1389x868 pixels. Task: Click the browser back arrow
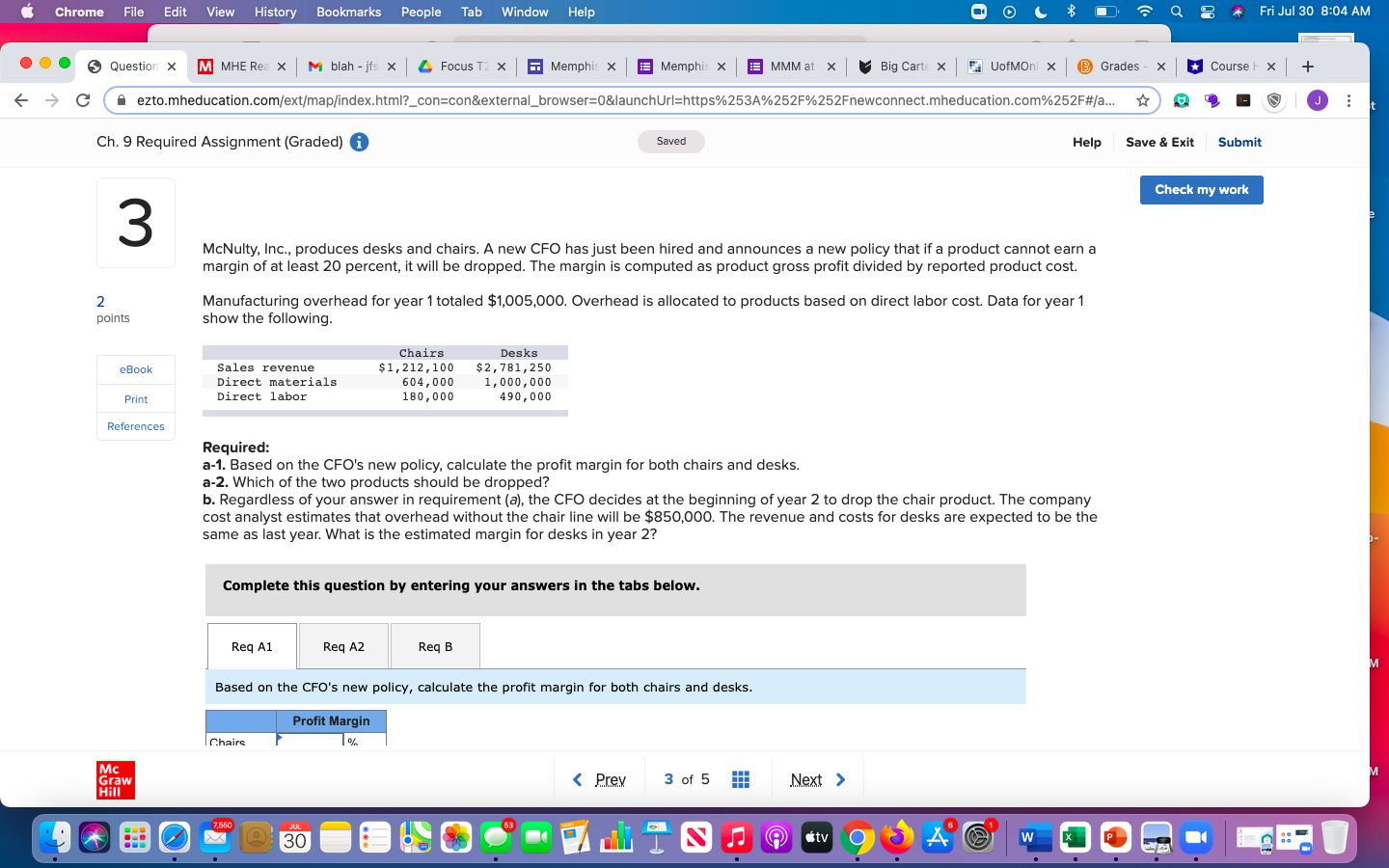click(x=21, y=99)
